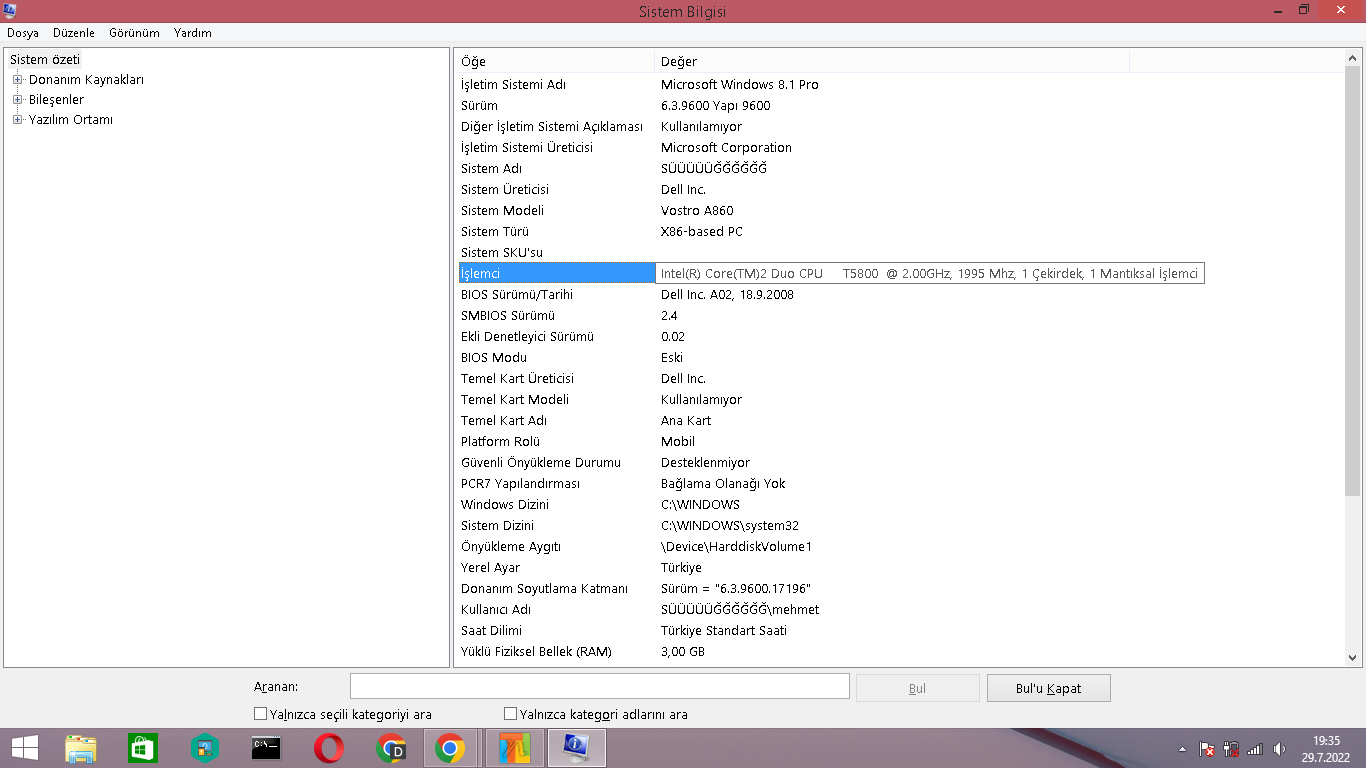1366x768 pixels.
Task: Click the Öğe column header
Action: [555, 62]
